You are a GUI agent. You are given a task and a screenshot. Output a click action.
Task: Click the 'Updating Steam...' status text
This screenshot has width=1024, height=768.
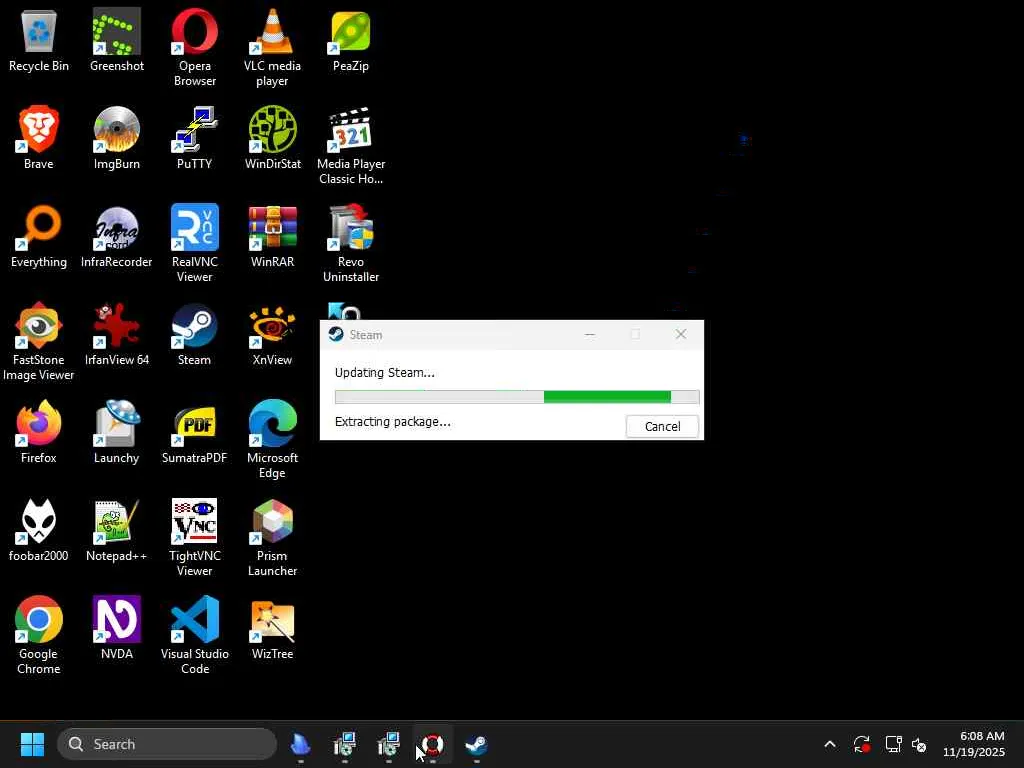coord(385,373)
